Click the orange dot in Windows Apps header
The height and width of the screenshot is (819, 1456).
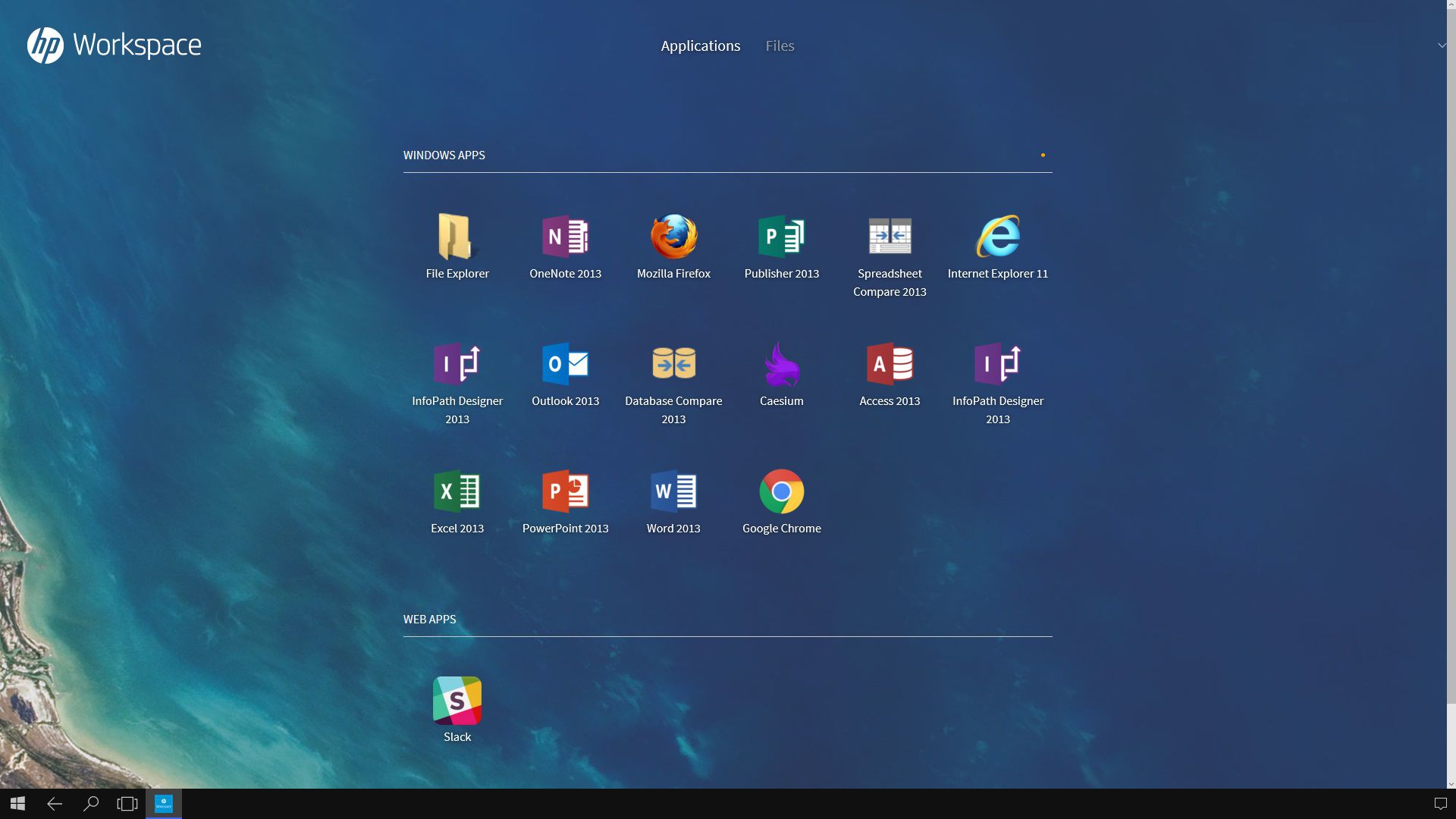coord(1043,155)
